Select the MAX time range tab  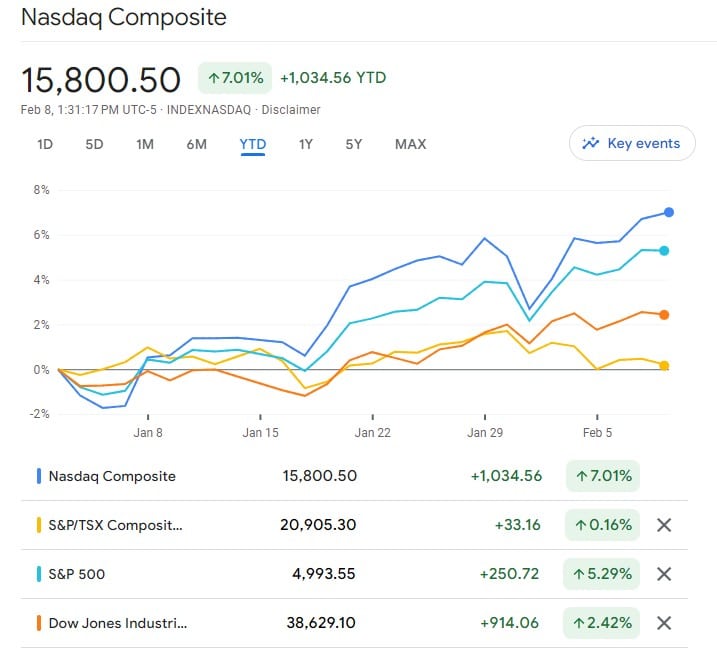tap(411, 145)
